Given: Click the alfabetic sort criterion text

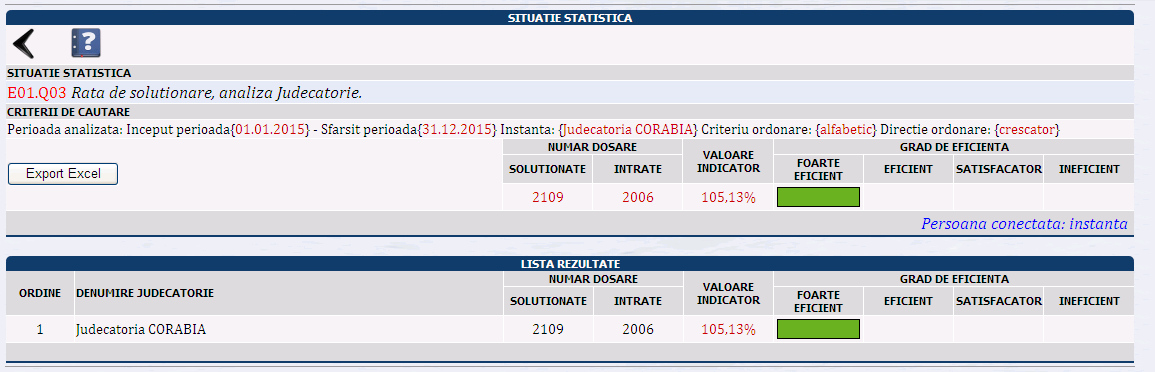Looking at the screenshot, I should (x=846, y=130).
